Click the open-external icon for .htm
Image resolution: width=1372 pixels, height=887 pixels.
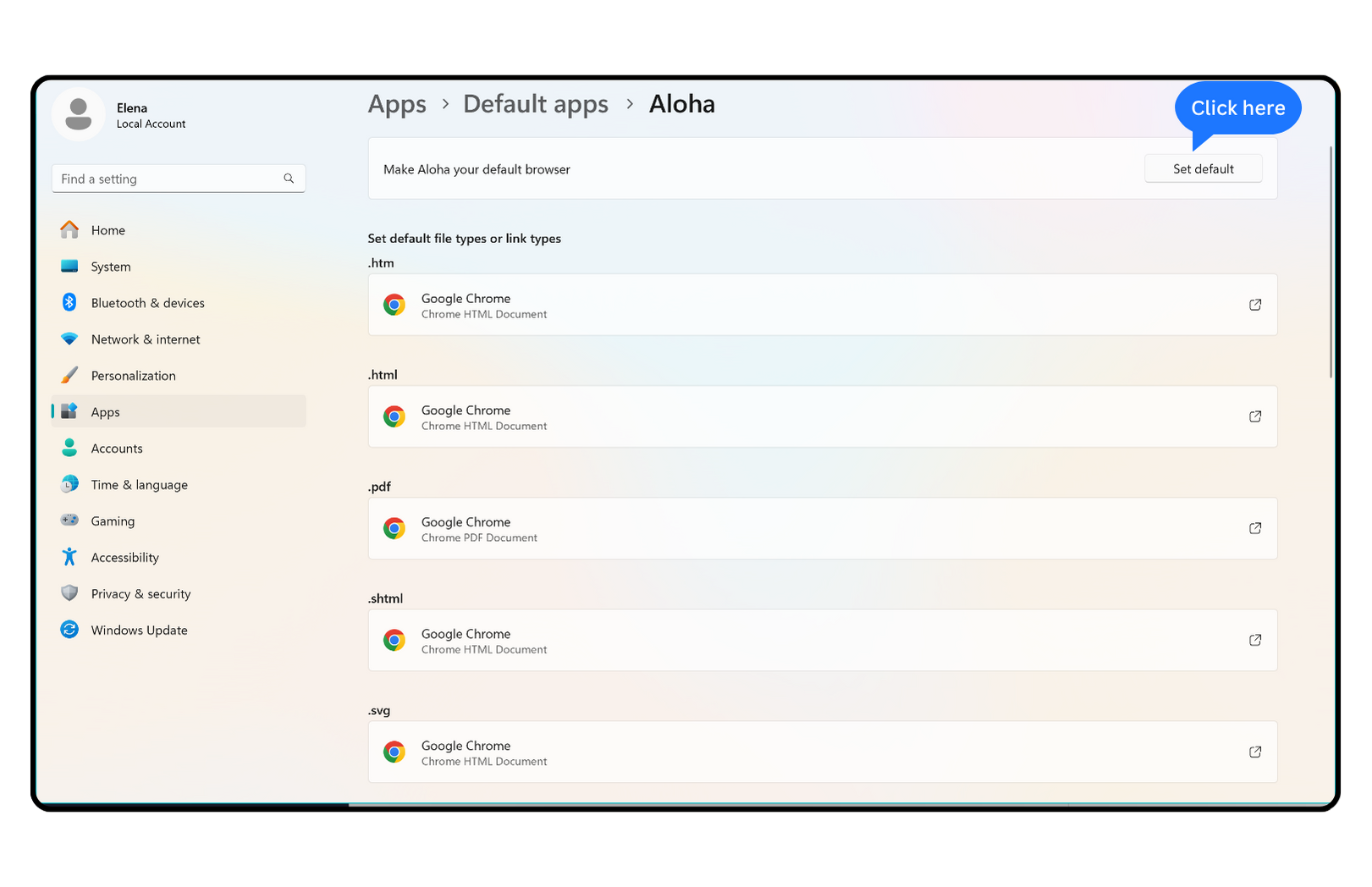coord(1255,305)
